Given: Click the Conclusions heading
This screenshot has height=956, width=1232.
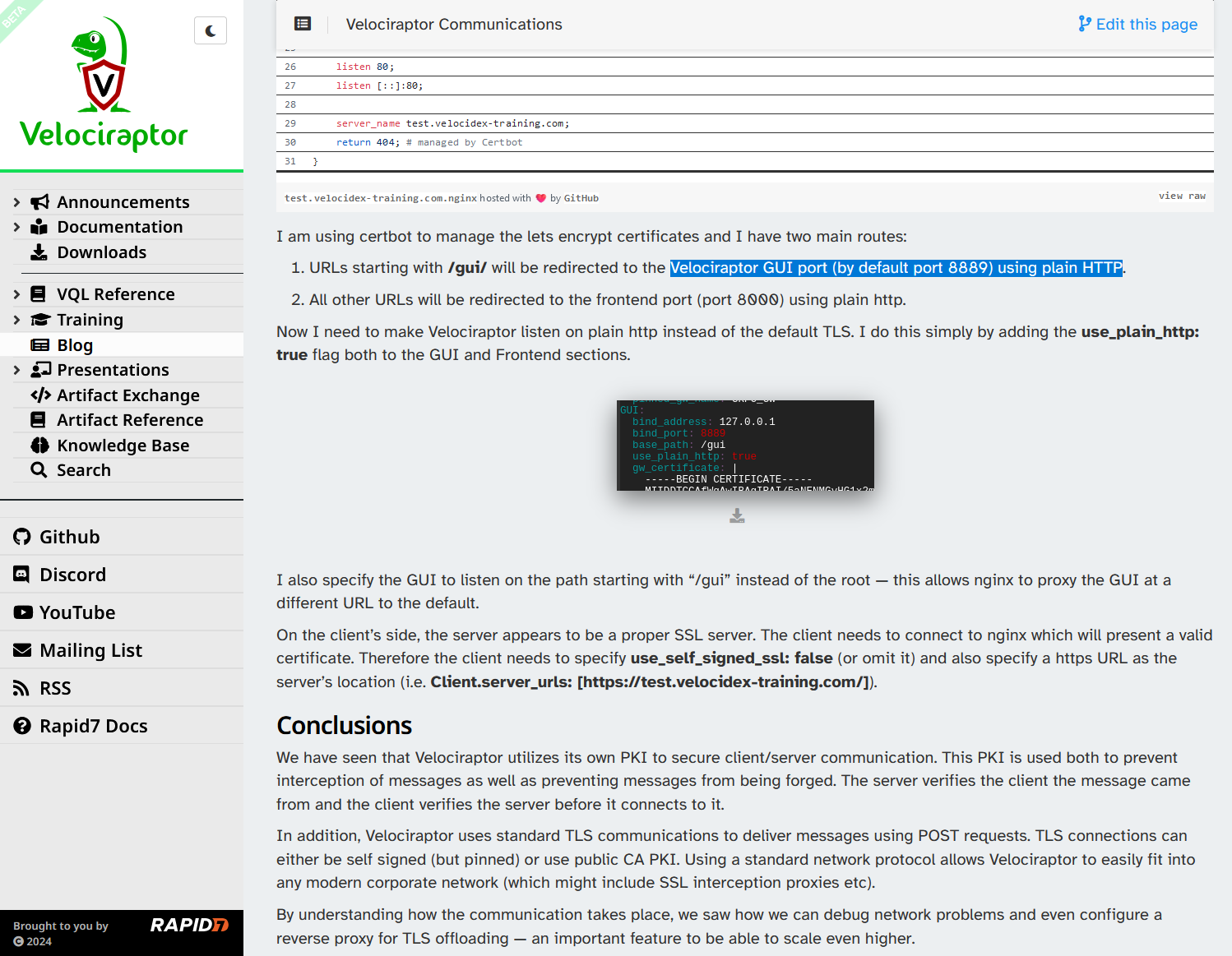Looking at the screenshot, I should (x=344, y=726).
